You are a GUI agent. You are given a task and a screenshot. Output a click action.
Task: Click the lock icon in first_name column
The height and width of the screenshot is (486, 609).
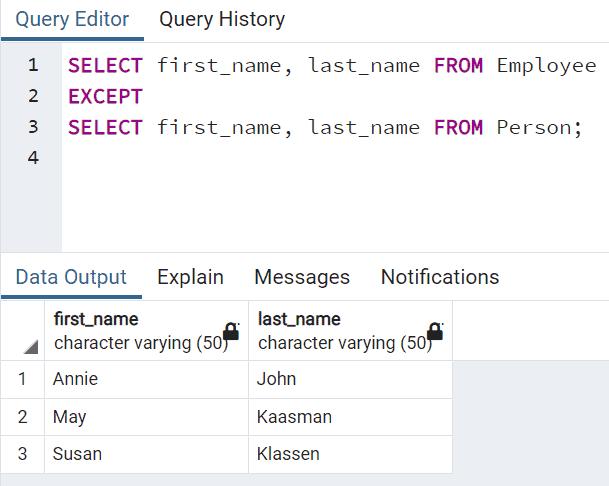point(231,331)
